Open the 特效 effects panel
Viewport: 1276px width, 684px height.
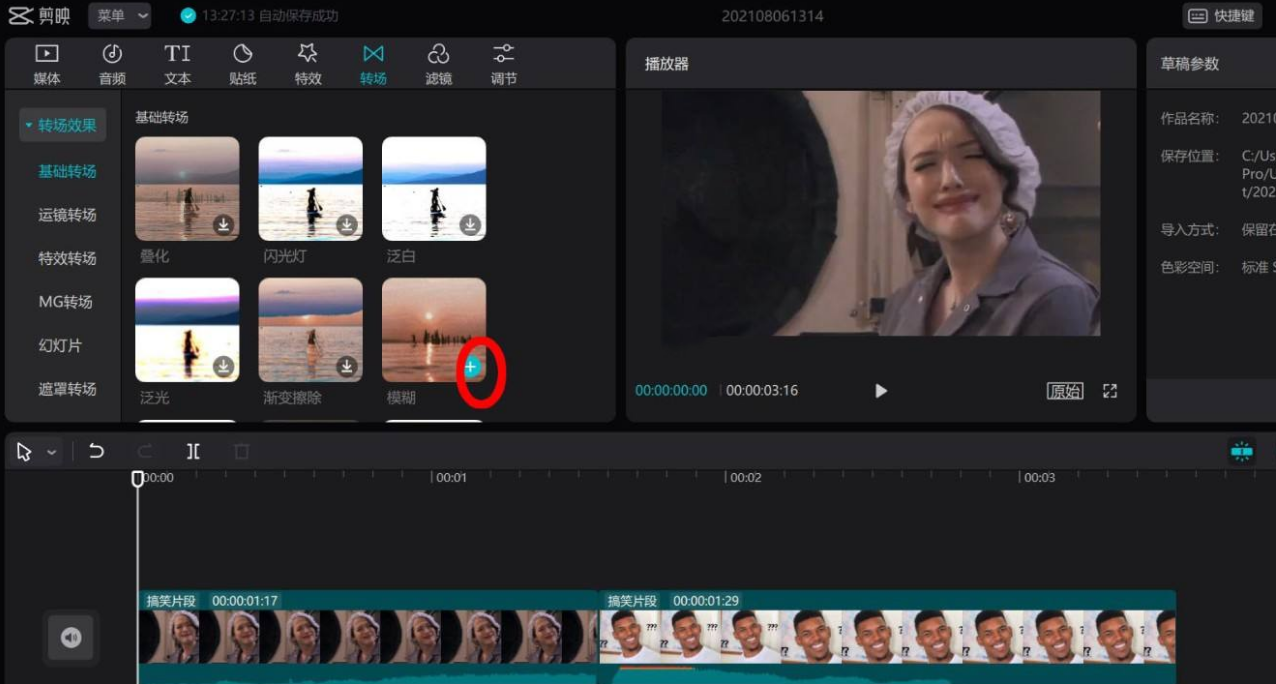[x=308, y=64]
